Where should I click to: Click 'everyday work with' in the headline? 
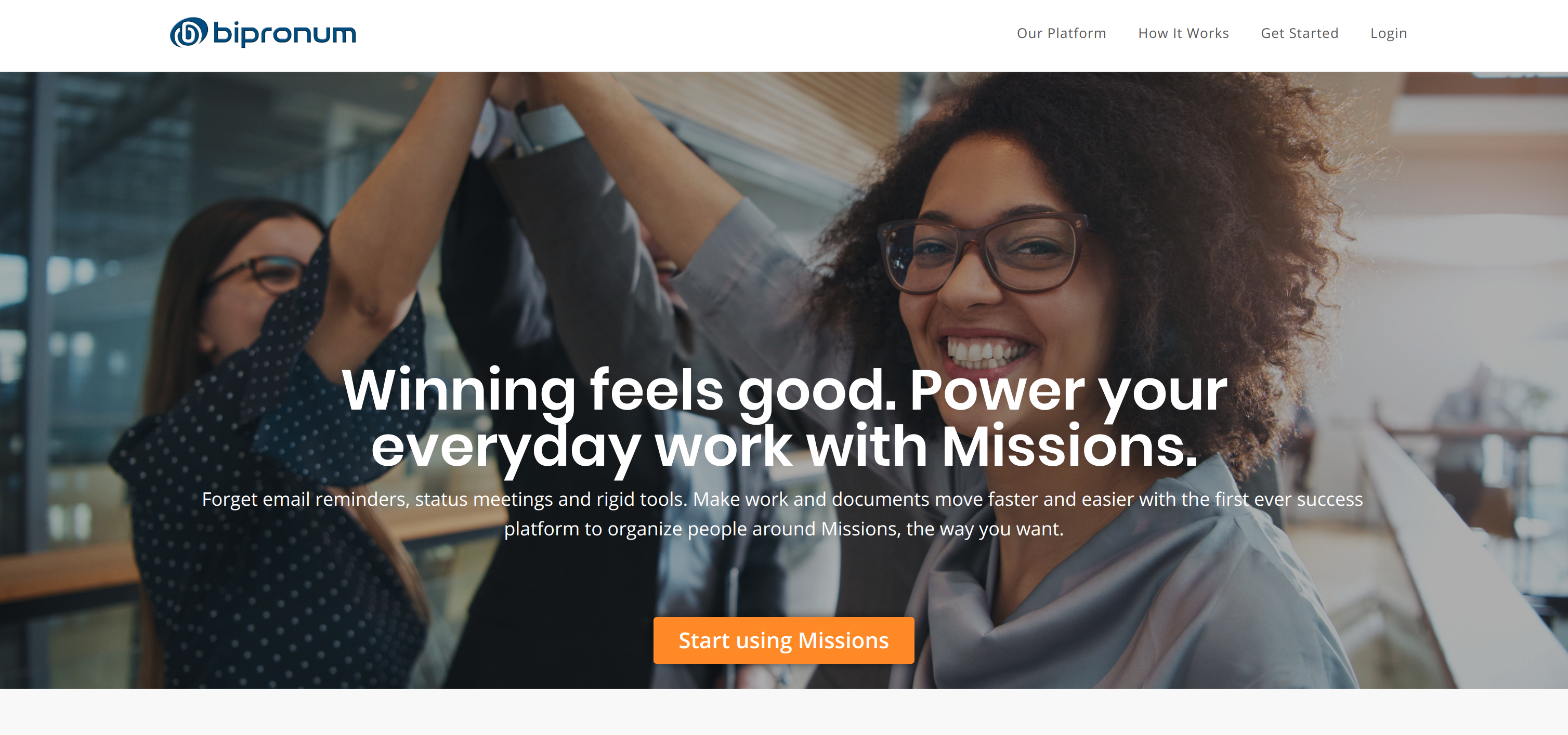(648, 447)
